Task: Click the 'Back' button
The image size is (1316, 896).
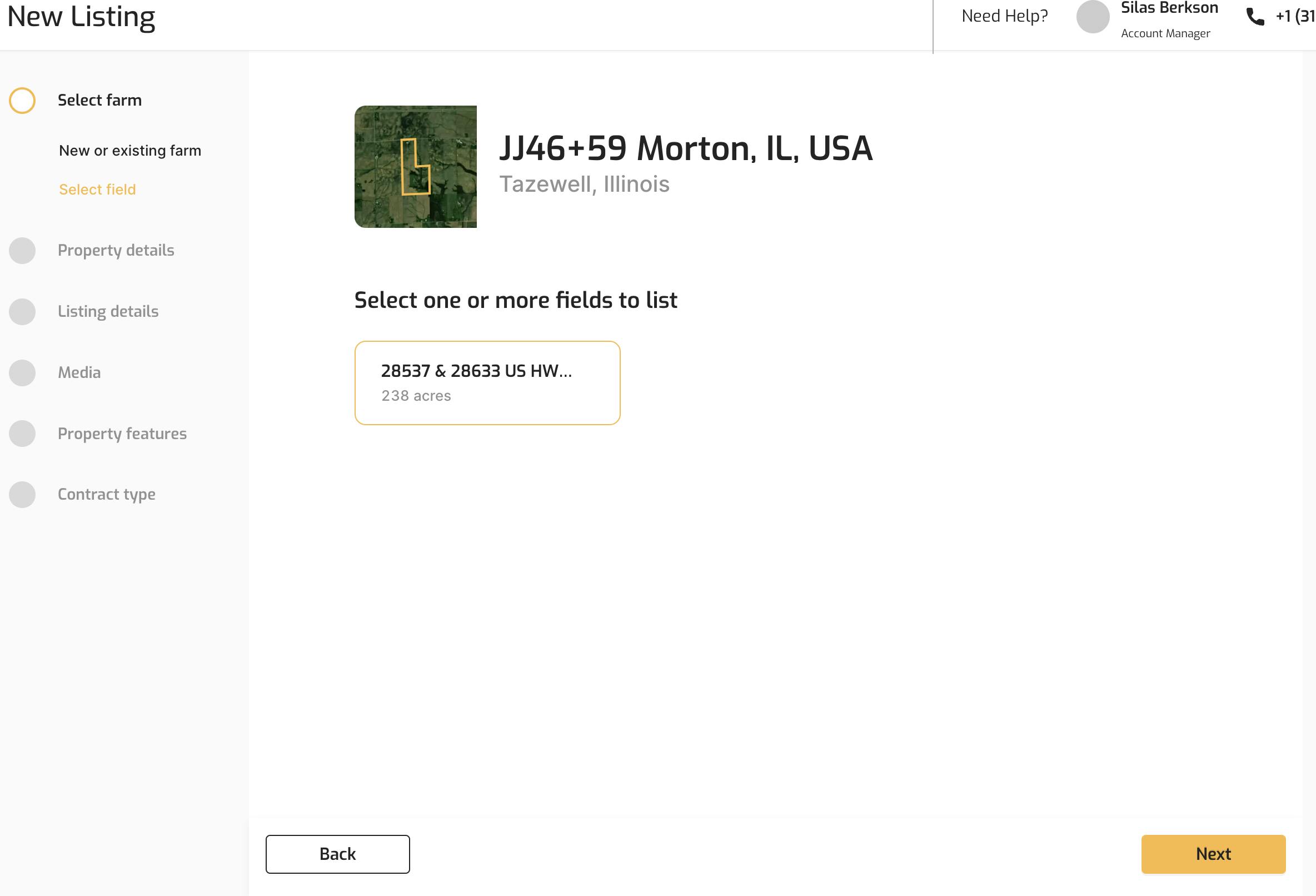Action: click(337, 854)
